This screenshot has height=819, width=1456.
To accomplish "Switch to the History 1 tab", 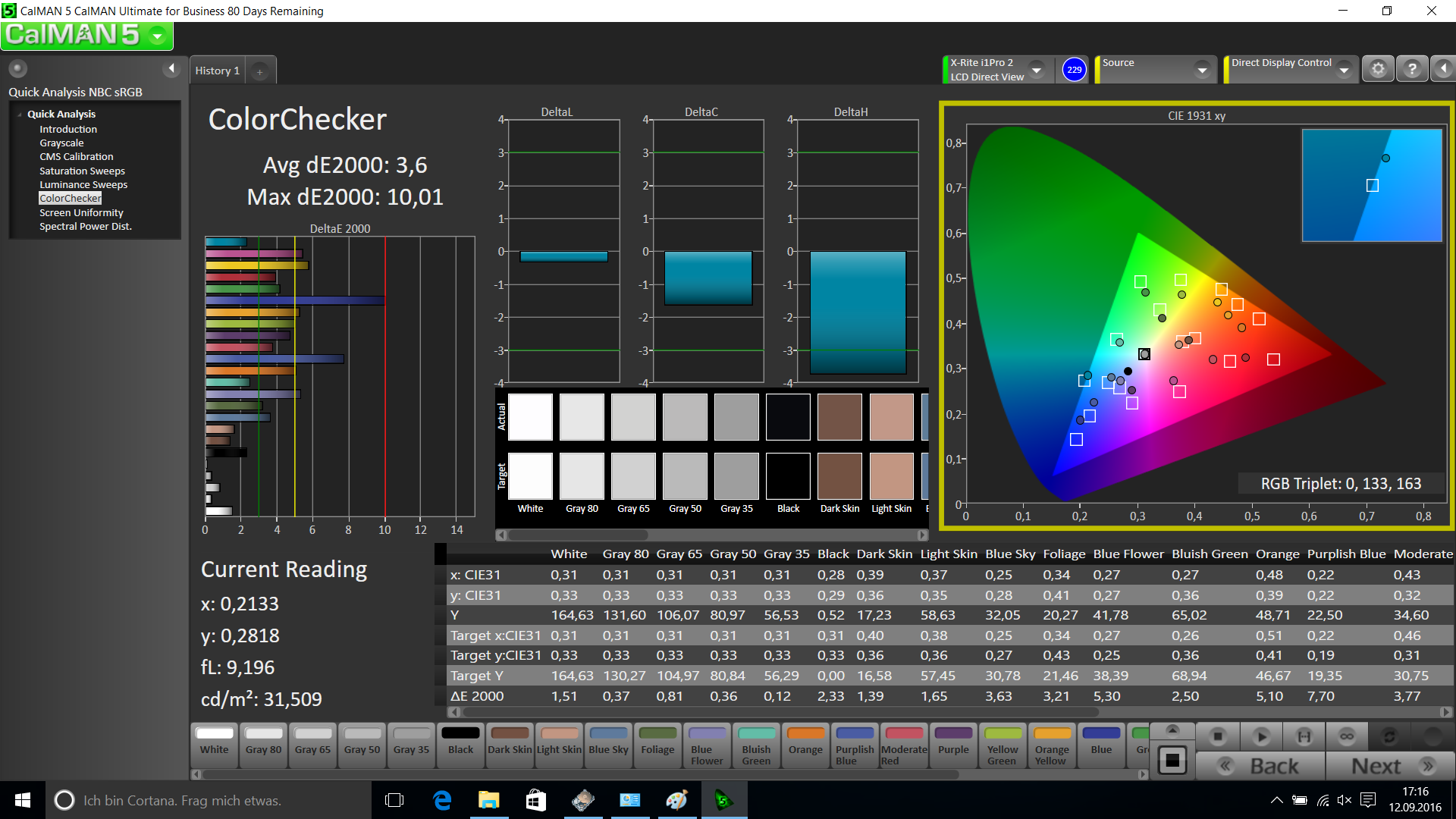I will click(x=217, y=71).
